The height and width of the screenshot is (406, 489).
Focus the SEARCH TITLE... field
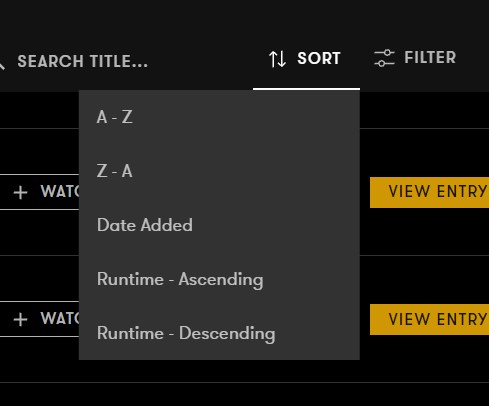pos(83,62)
